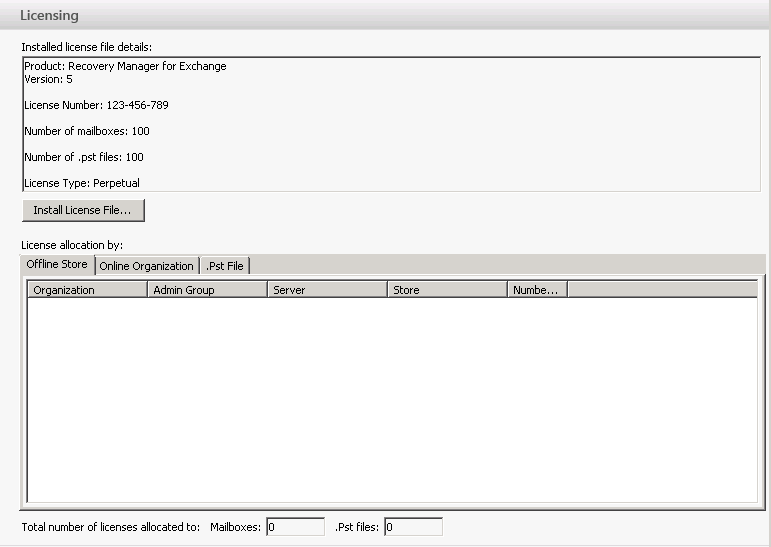Switch to the Offline Store tab
This screenshot has height=547, width=771.
(57, 264)
